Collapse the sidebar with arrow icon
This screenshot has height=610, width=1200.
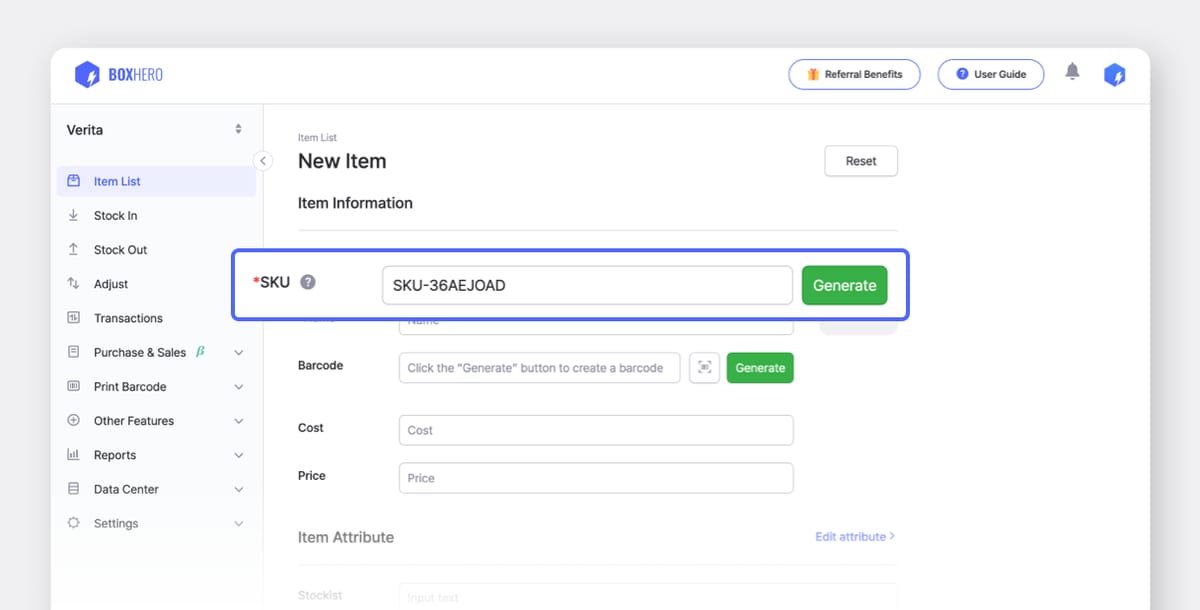point(263,161)
